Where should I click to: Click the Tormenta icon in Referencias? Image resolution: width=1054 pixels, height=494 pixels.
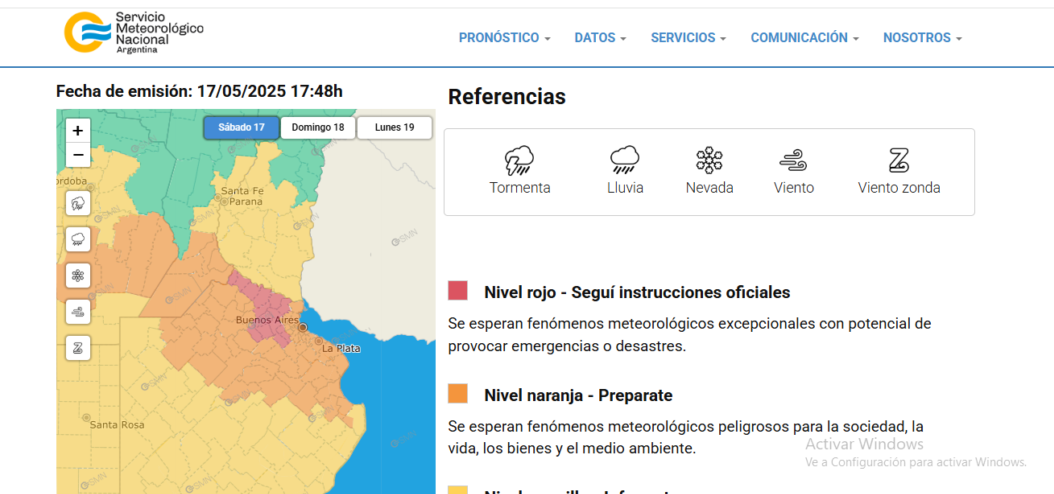[519, 160]
